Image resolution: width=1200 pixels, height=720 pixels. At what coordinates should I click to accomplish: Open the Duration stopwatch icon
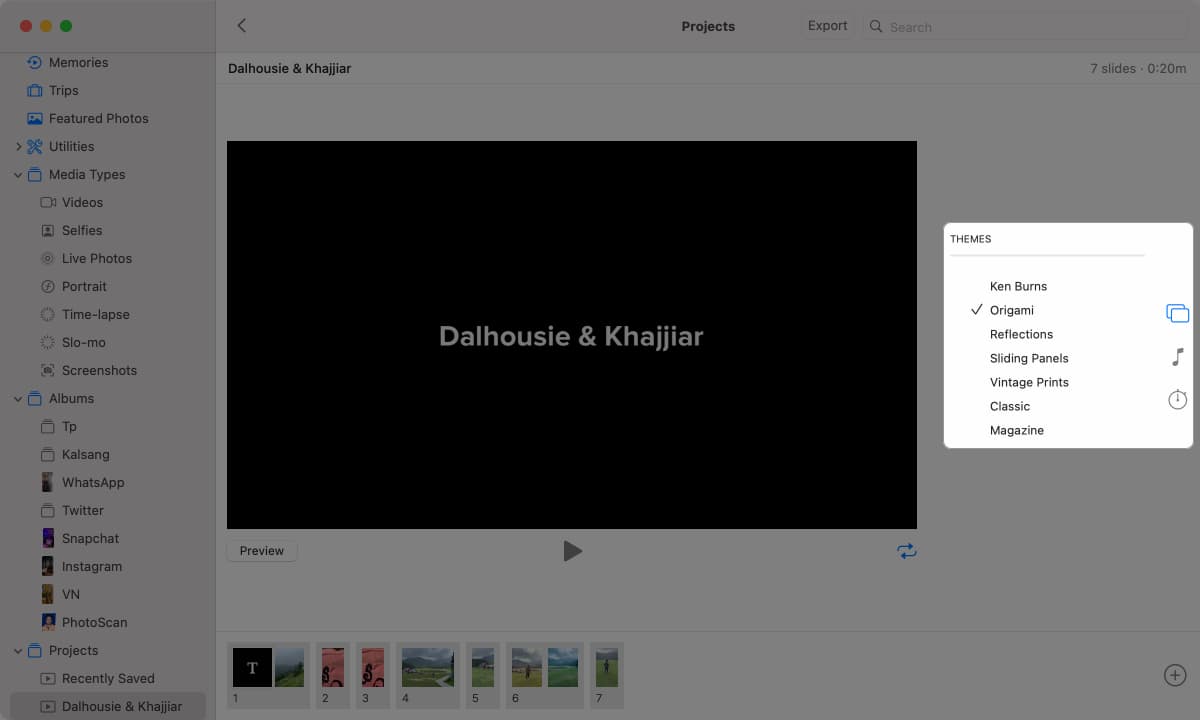[1177, 399]
